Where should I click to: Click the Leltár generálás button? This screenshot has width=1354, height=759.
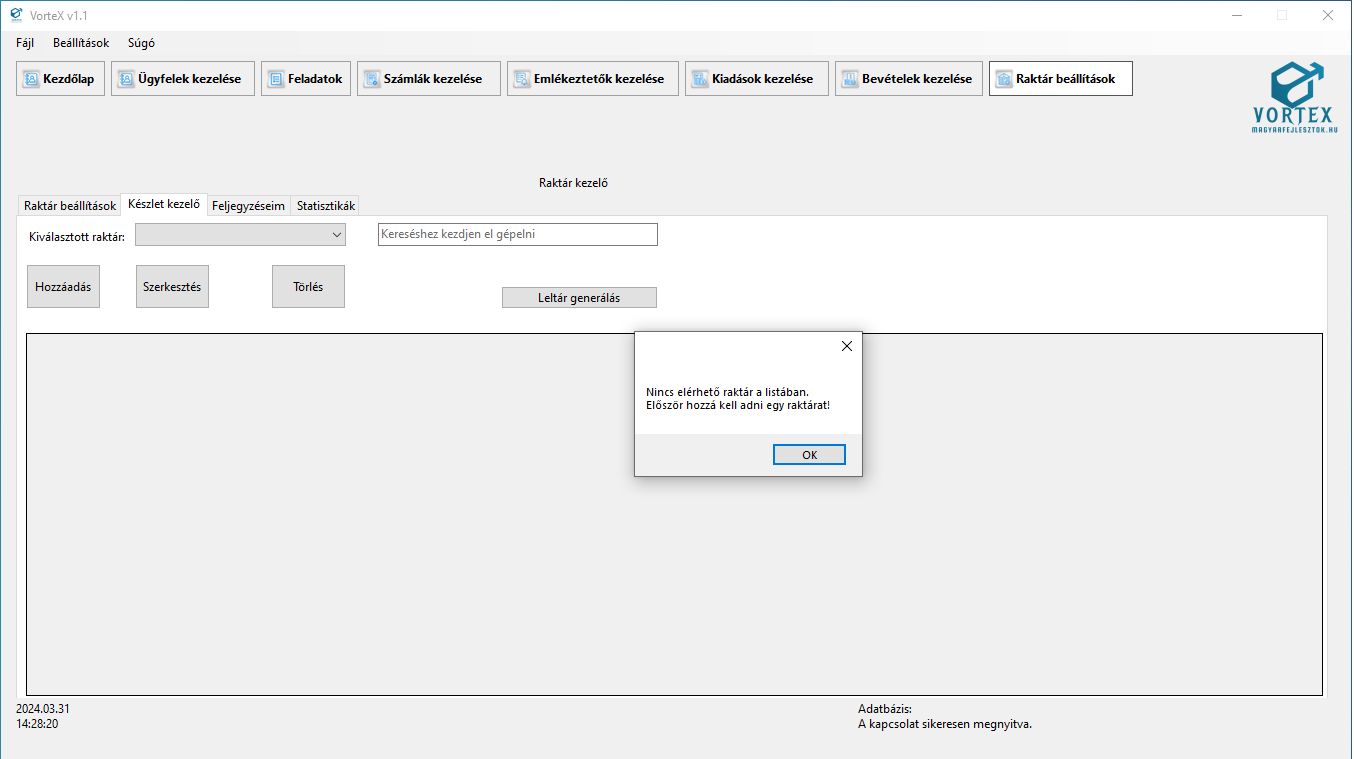[x=579, y=298]
